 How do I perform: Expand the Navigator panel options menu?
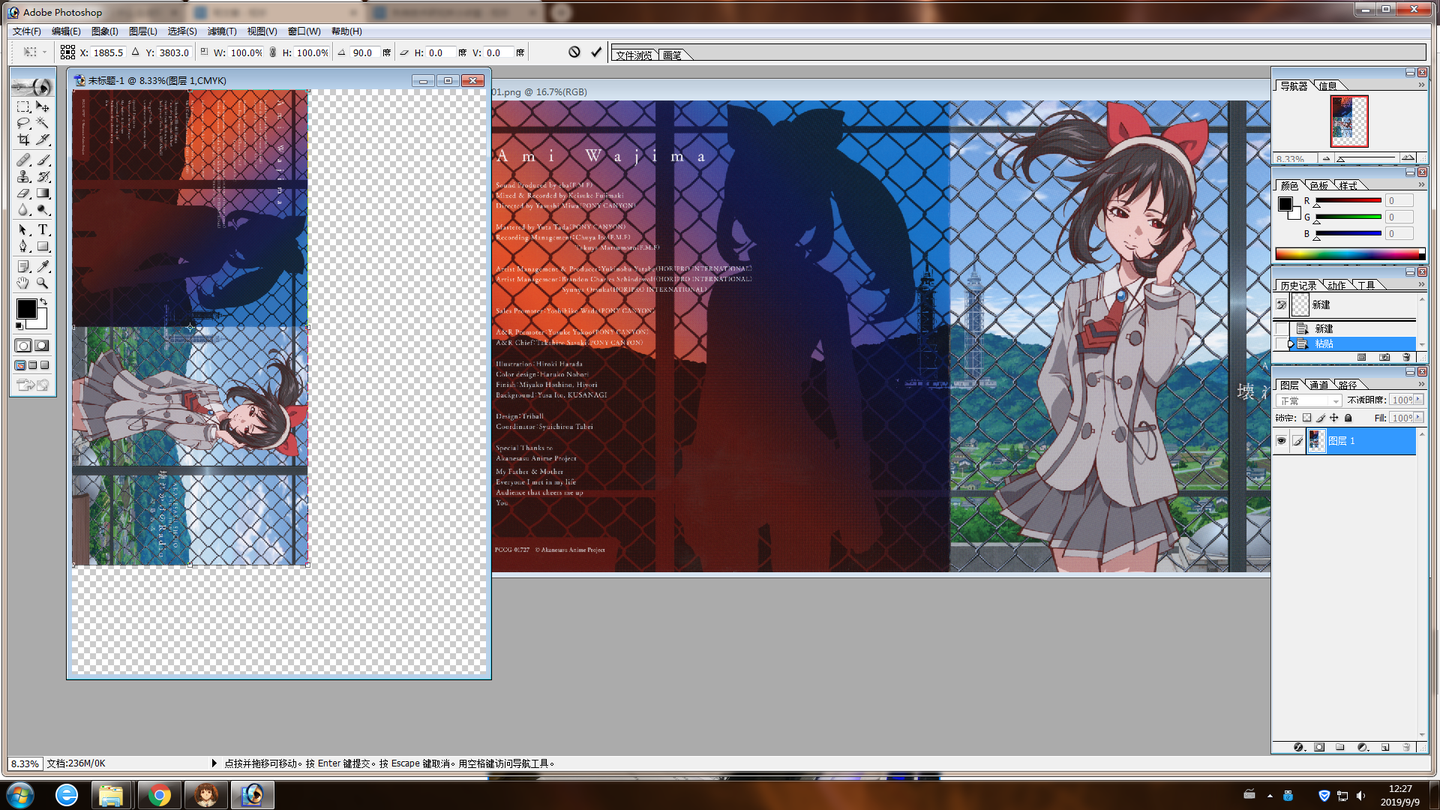1421,86
